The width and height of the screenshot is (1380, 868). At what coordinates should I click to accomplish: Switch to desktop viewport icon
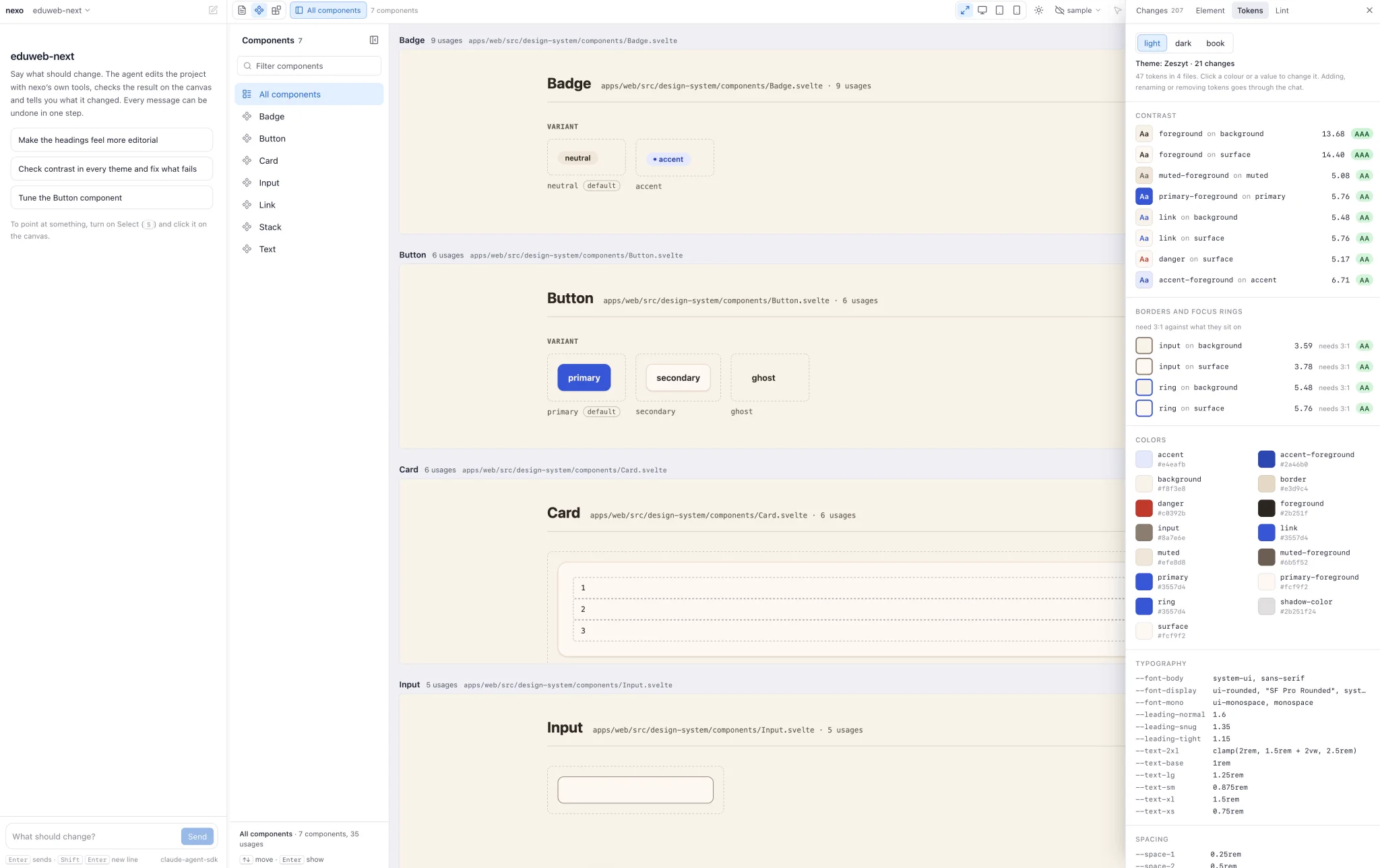click(982, 10)
